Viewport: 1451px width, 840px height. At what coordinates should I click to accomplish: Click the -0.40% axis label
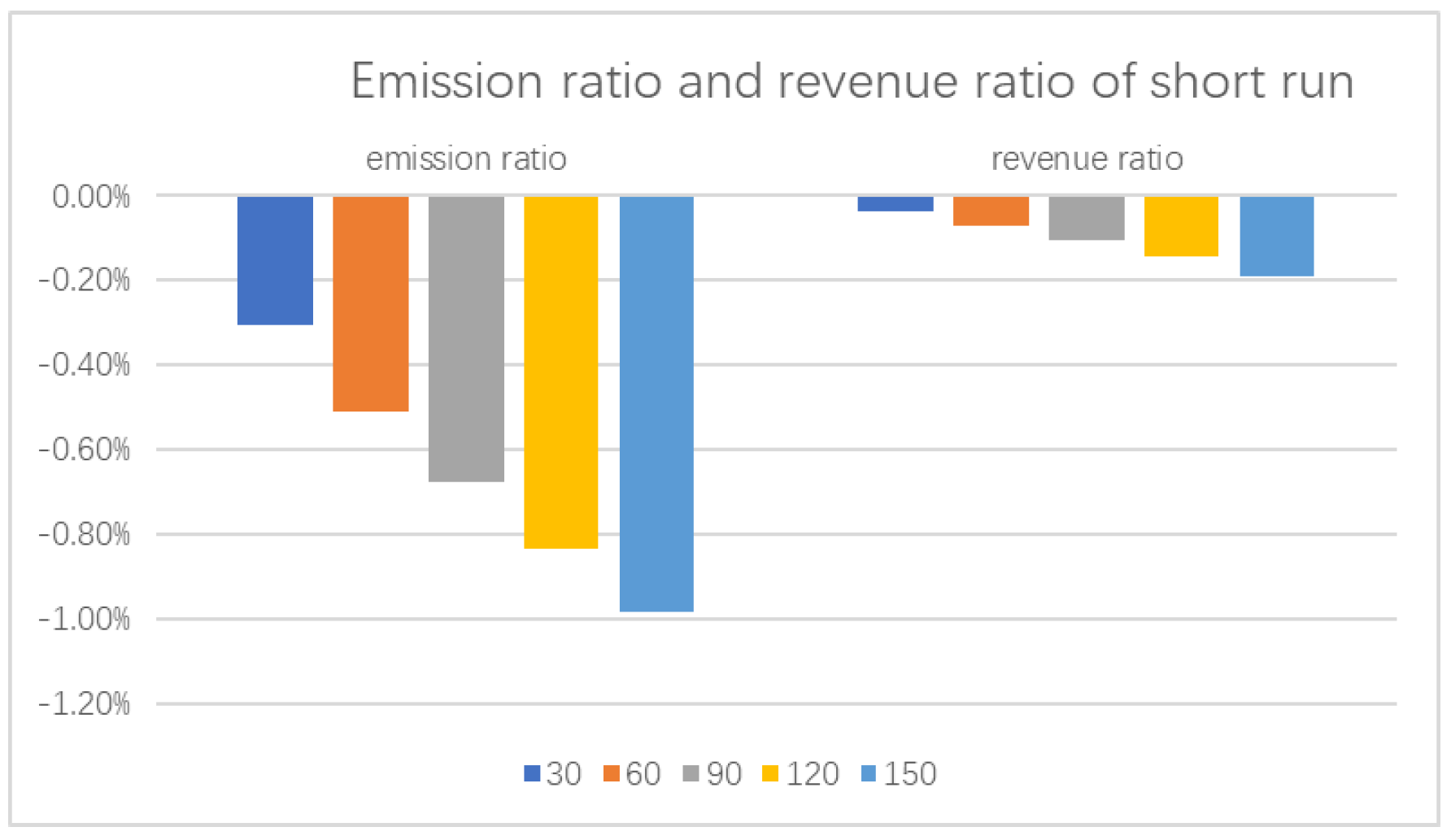click(85, 365)
